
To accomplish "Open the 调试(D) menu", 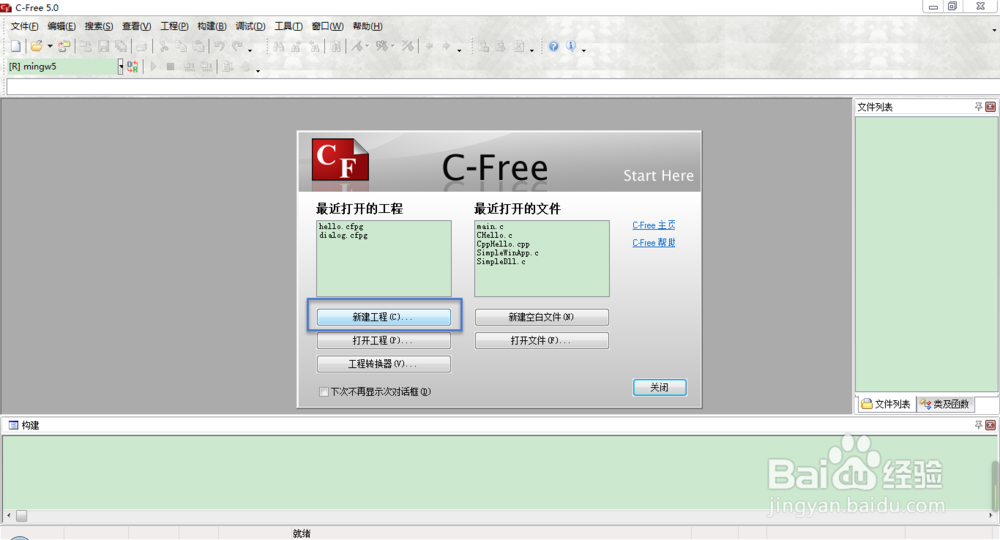I will pyautogui.click(x=250, y=26).
